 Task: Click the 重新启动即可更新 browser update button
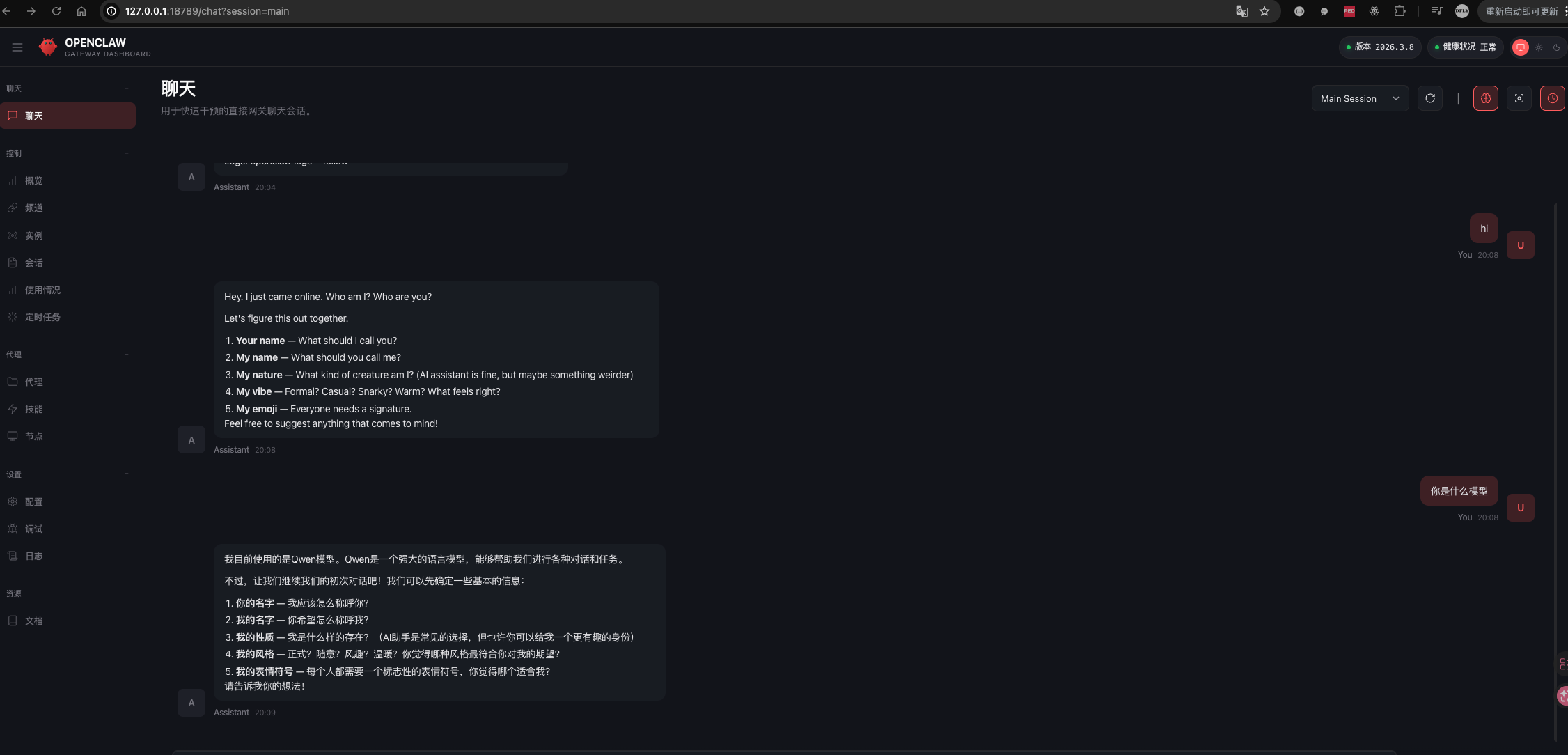click(x=1521, y=11)
